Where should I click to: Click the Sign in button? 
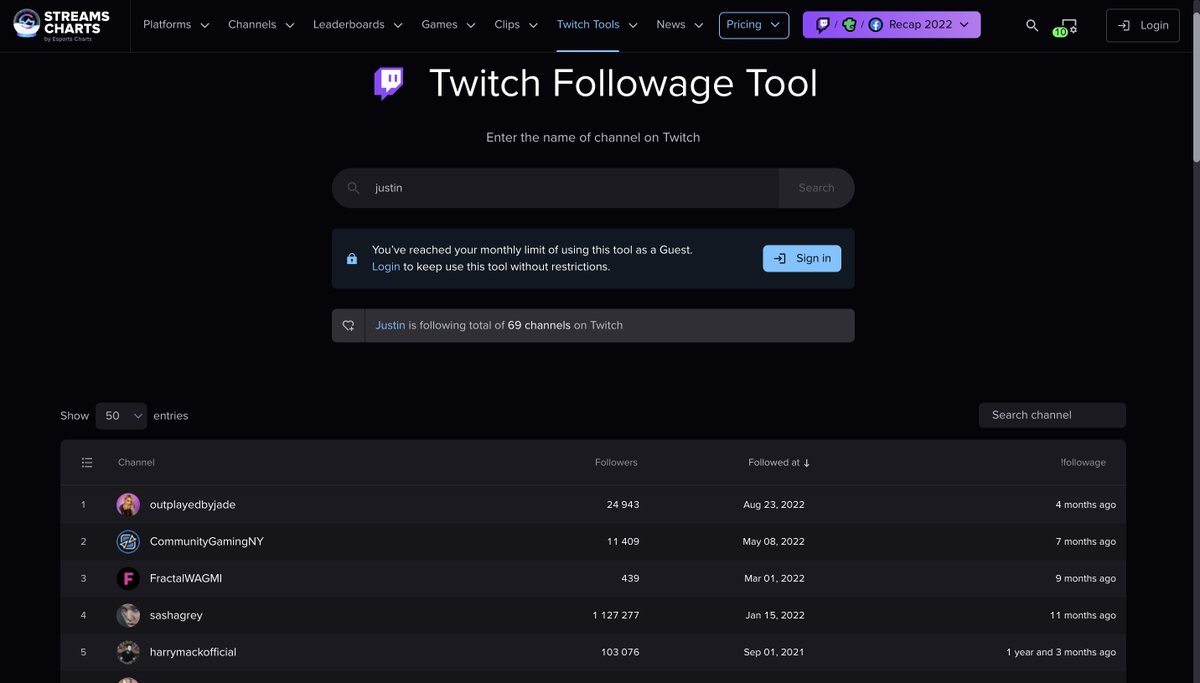(802, 259)
